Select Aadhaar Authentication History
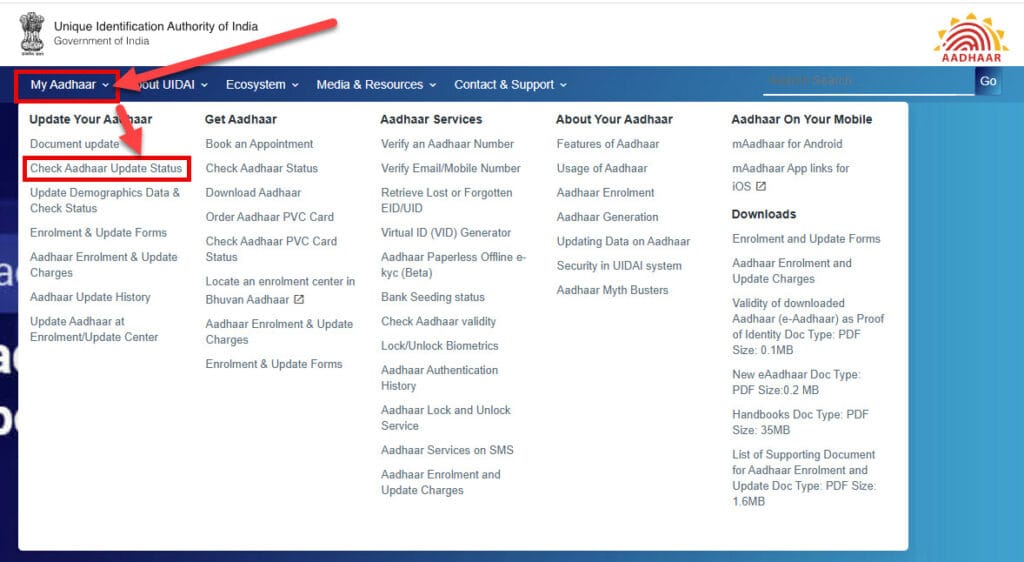The width and height of the screenshot is (1024, 562). (x=440, y=378)
